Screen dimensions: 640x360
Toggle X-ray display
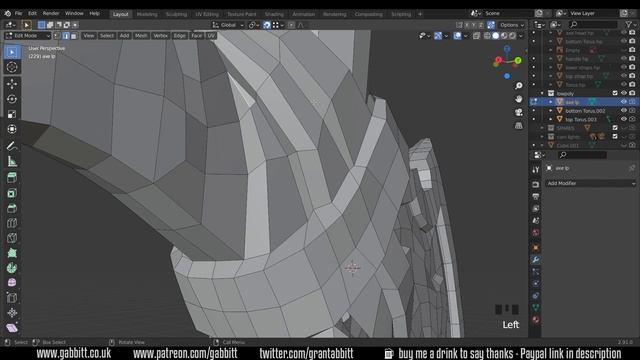tap(476, 36)
